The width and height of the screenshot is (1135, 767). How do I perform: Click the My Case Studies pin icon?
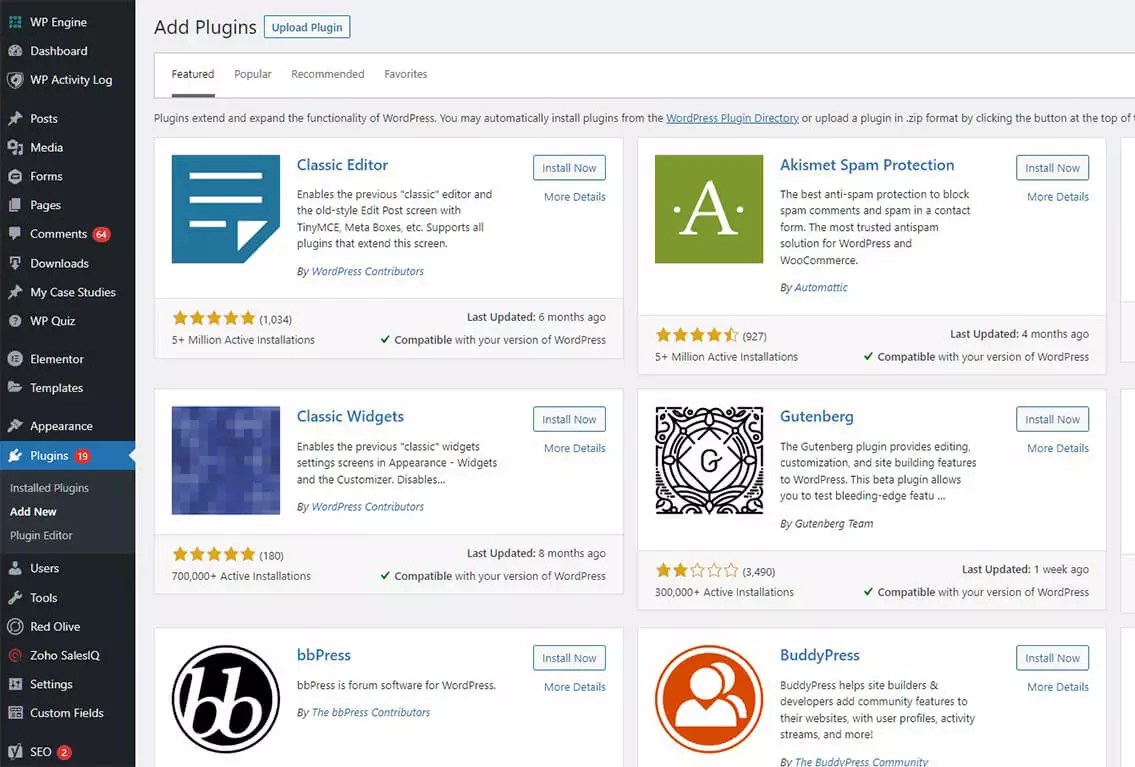(15, 292)
